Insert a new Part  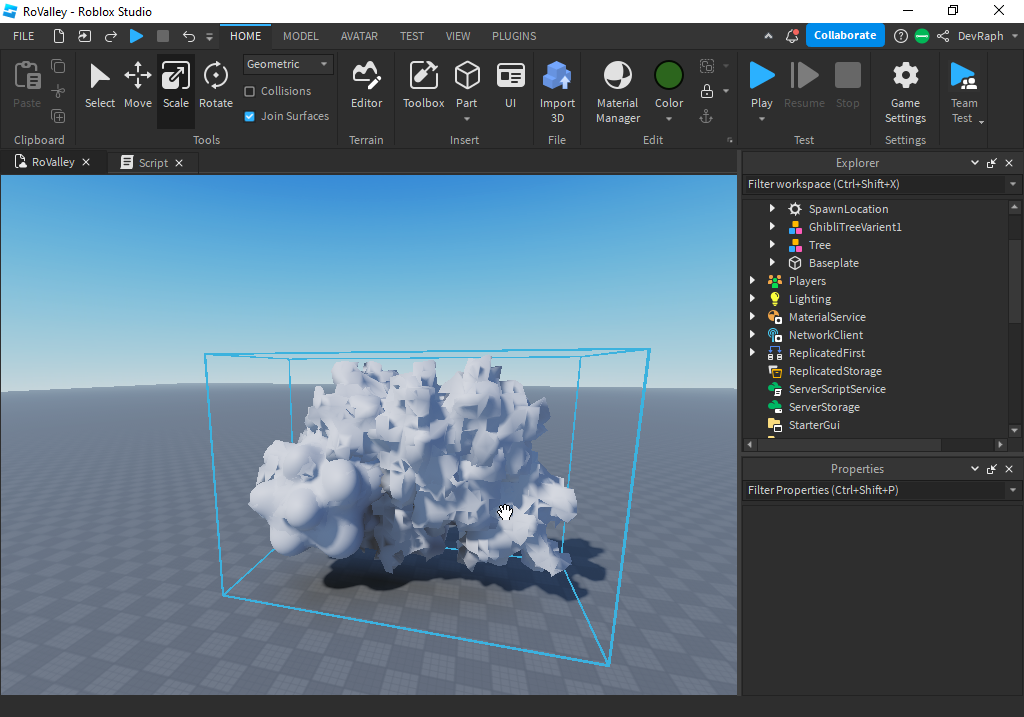click(x=467, y=82)
